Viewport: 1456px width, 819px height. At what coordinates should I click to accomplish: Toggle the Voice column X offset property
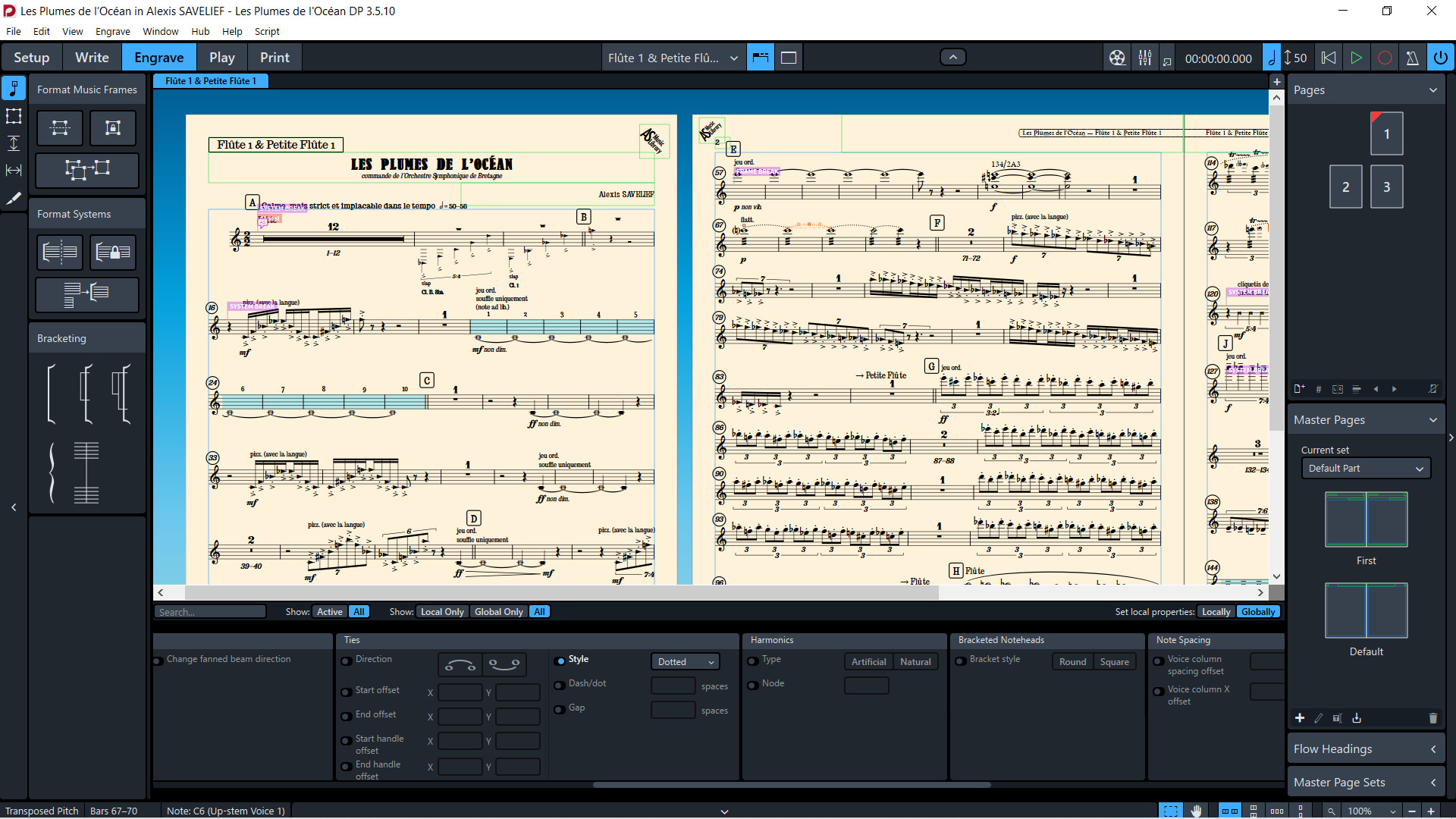click(1159, 692)
